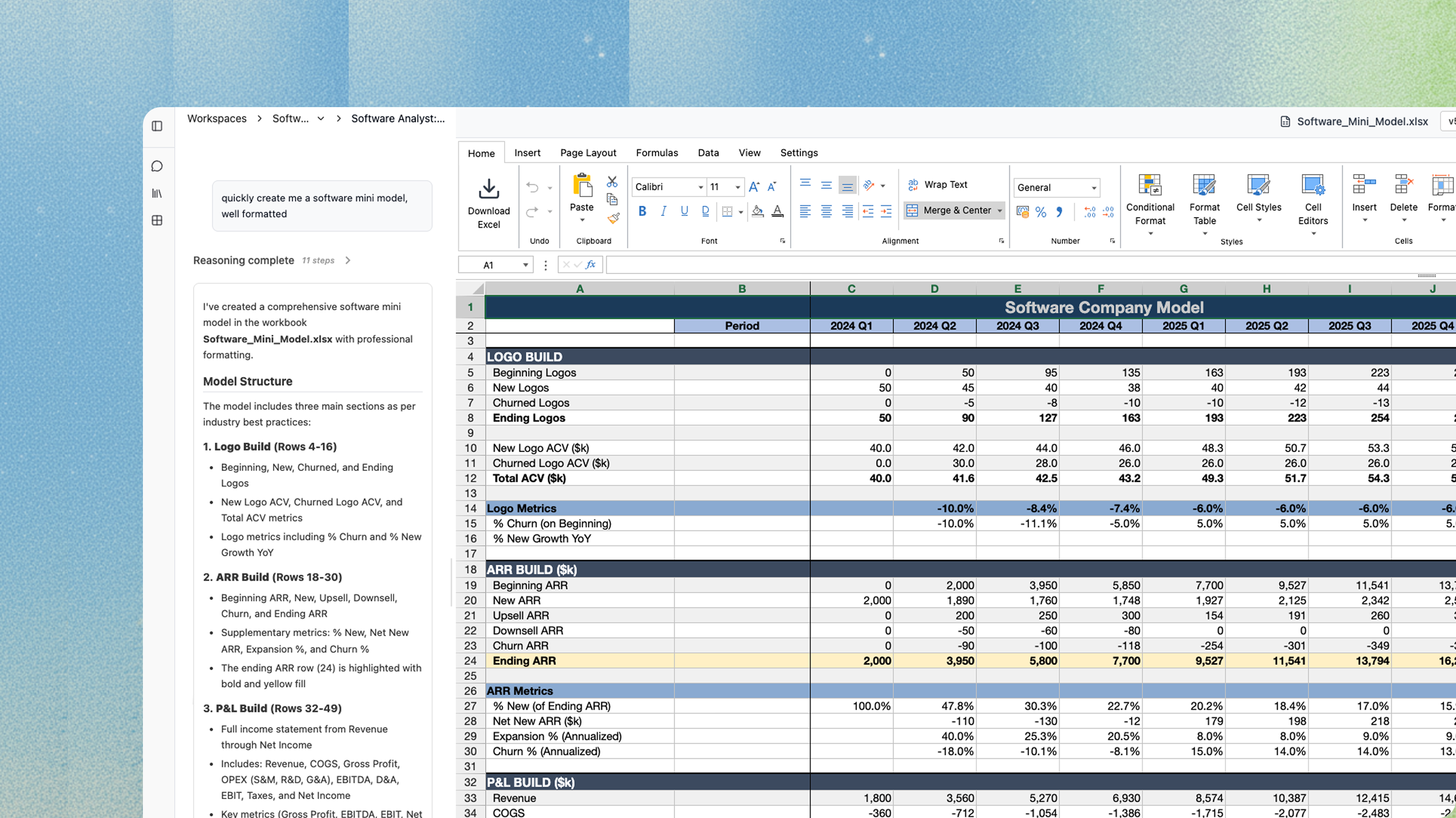Click the insert function fx icon
Viewport: 1456px width, 818px height.
pos(591,264)
